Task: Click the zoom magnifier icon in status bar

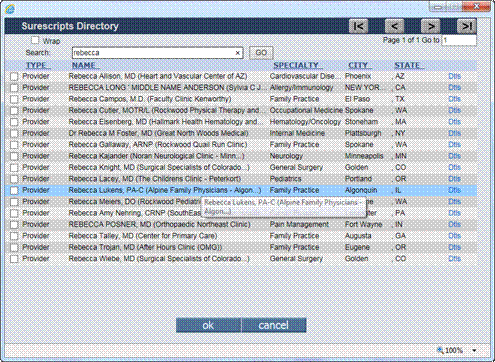Action: pyautogui.click(x=440, y=350)
